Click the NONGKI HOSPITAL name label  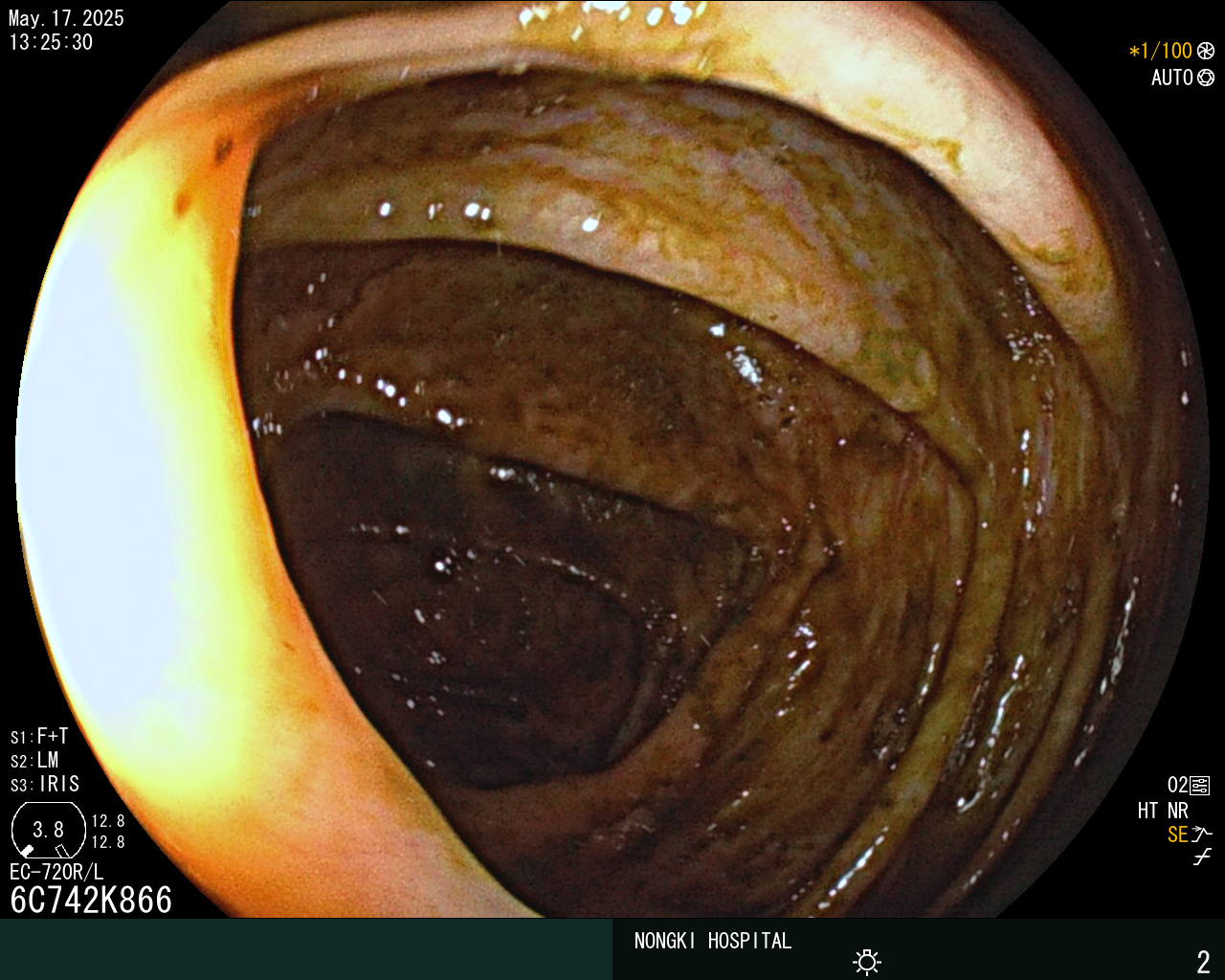pyautogui.click(x=713, y=941)
